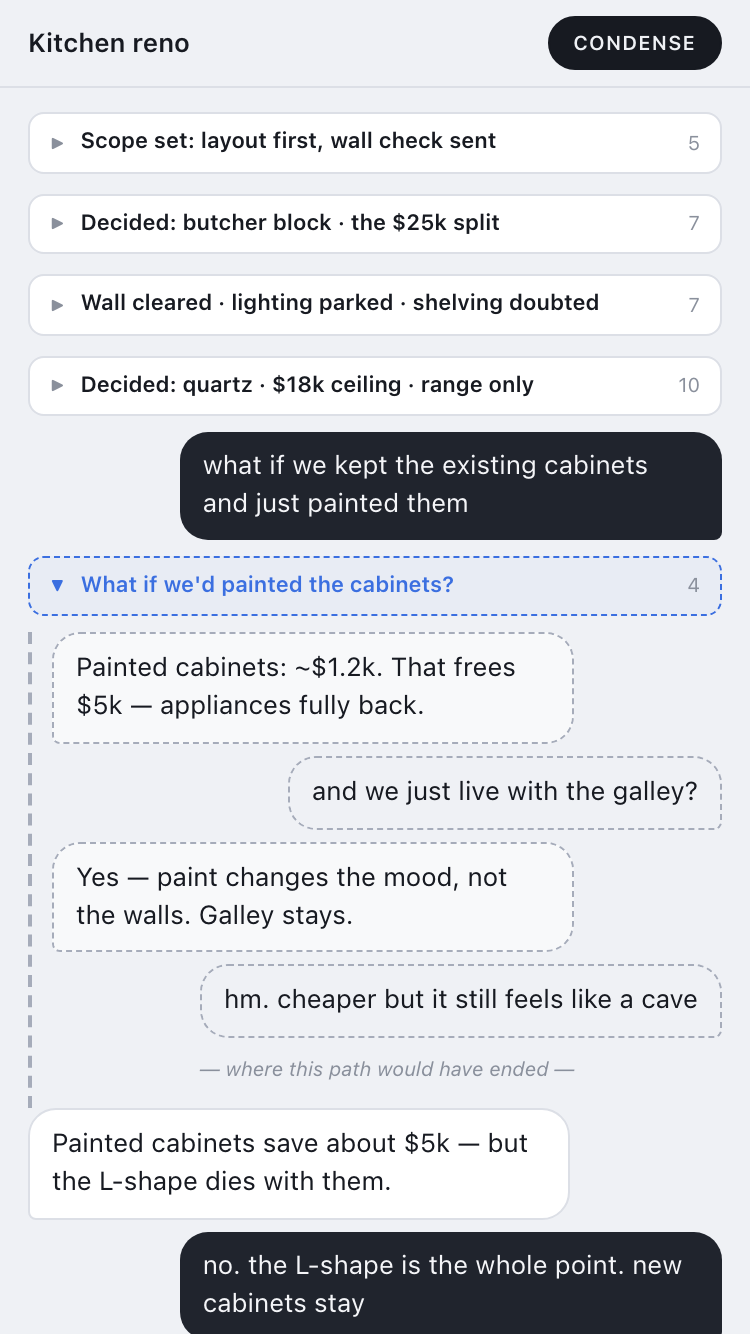Screen dimensions: 750x1334
Task: Select the "what if we kept the existing cabinets" message
Action: (451, 486)
